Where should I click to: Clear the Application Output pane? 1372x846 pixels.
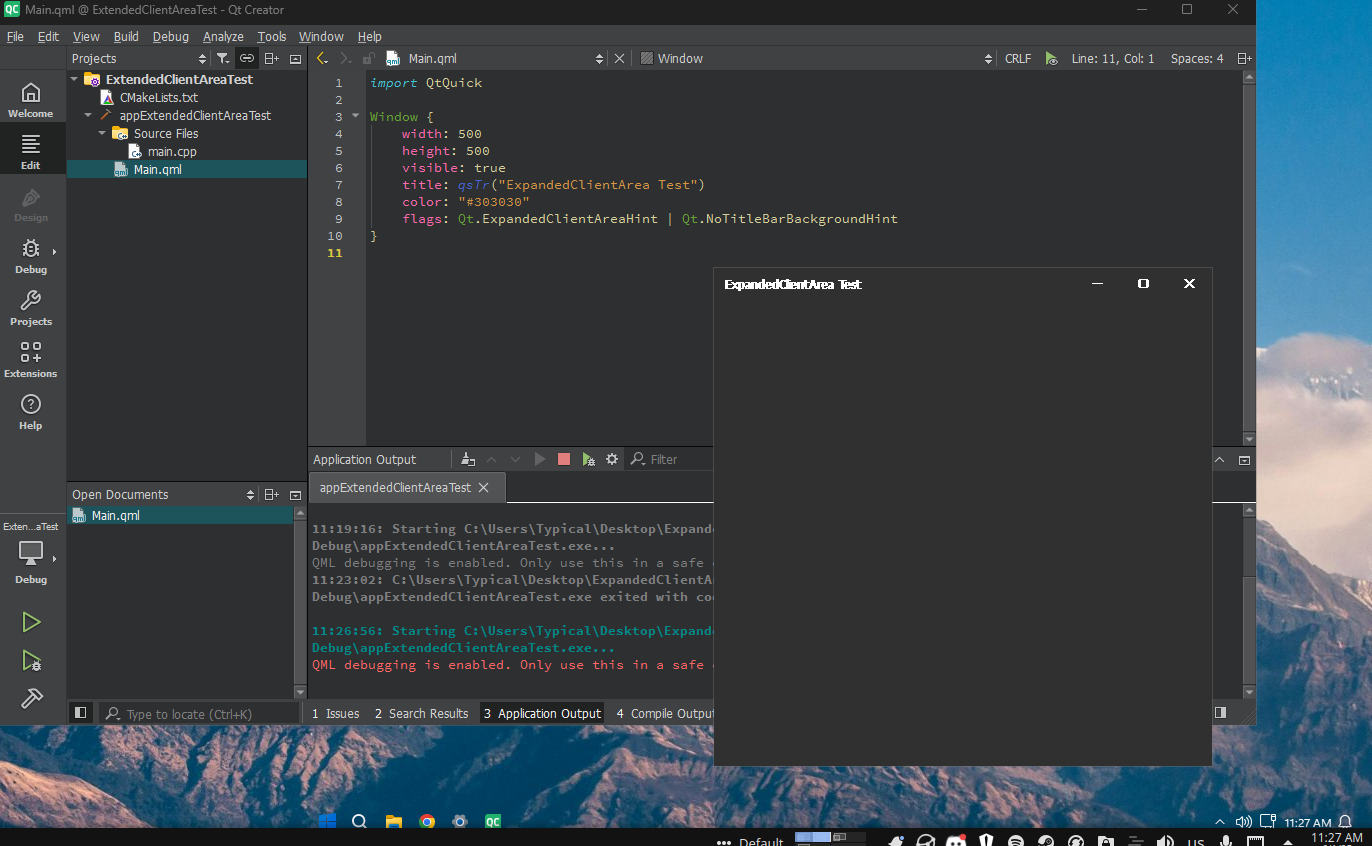point(468,460)
